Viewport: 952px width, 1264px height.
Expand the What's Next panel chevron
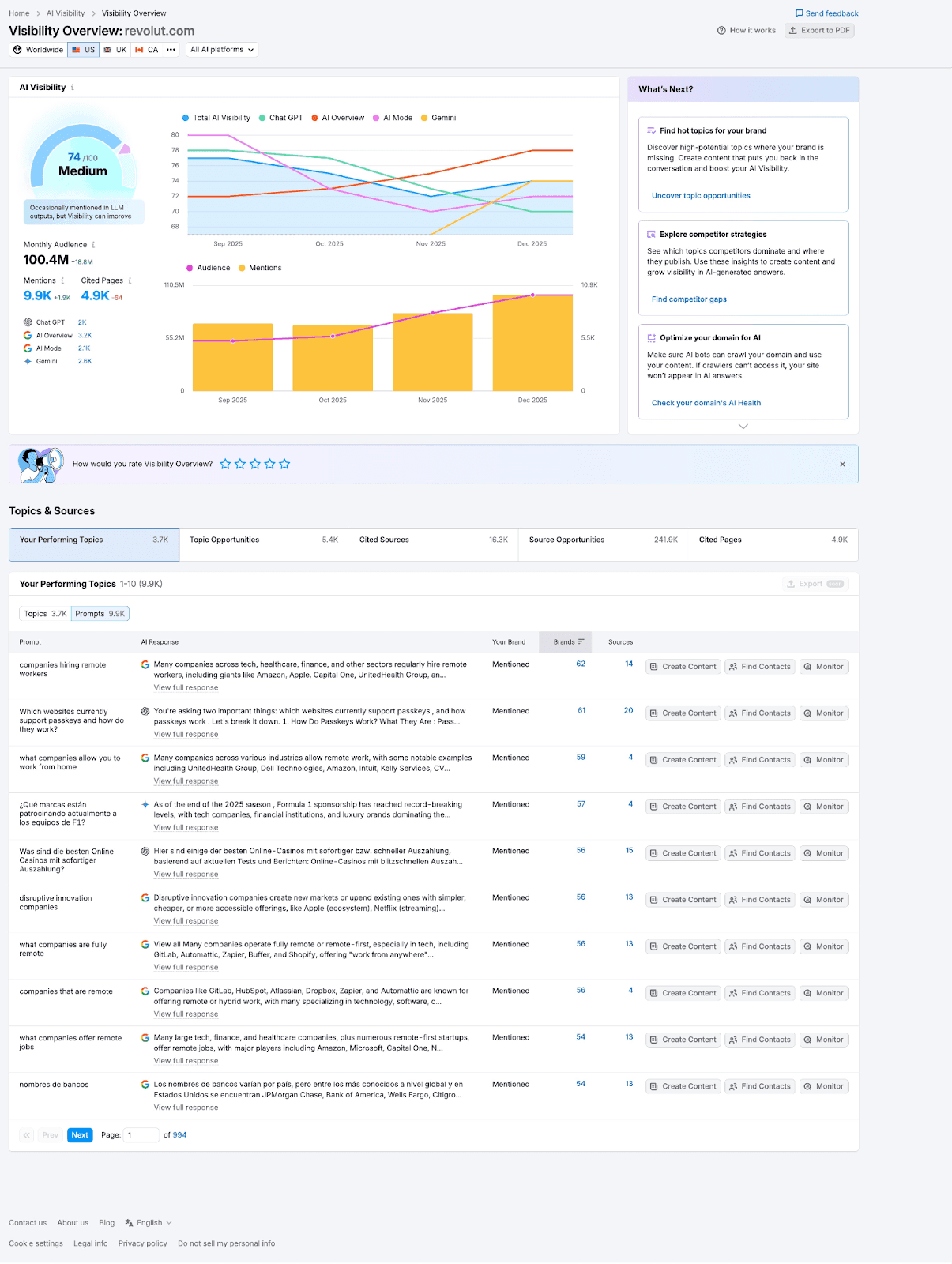click(743, 427)
